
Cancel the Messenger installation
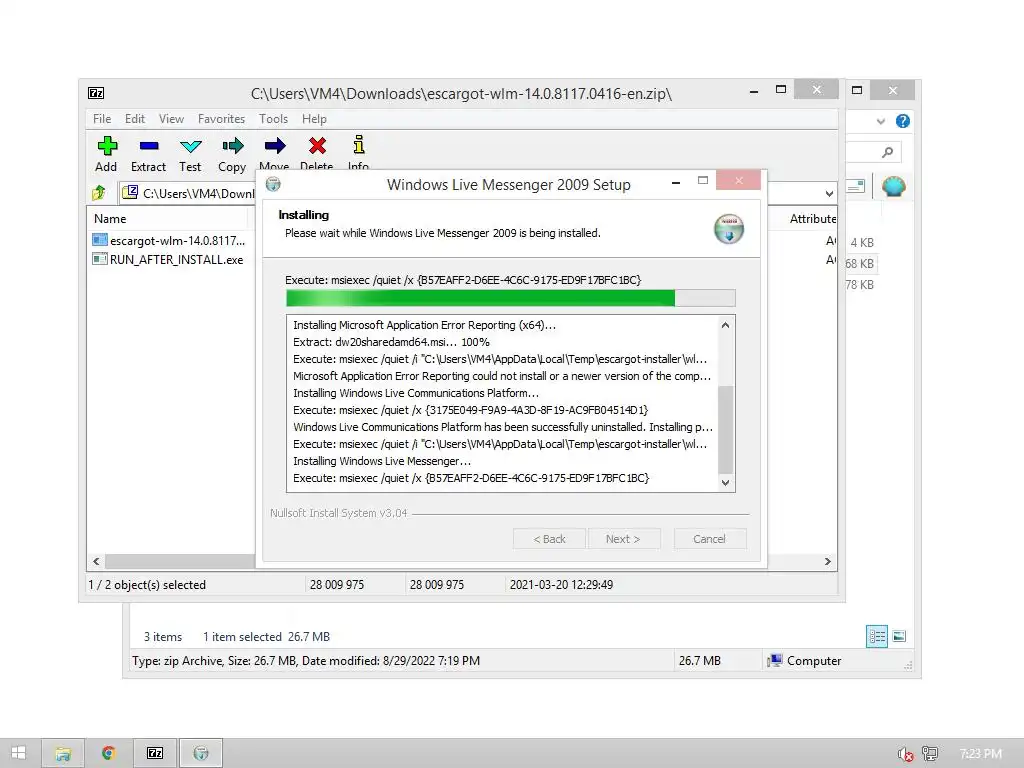709,539
